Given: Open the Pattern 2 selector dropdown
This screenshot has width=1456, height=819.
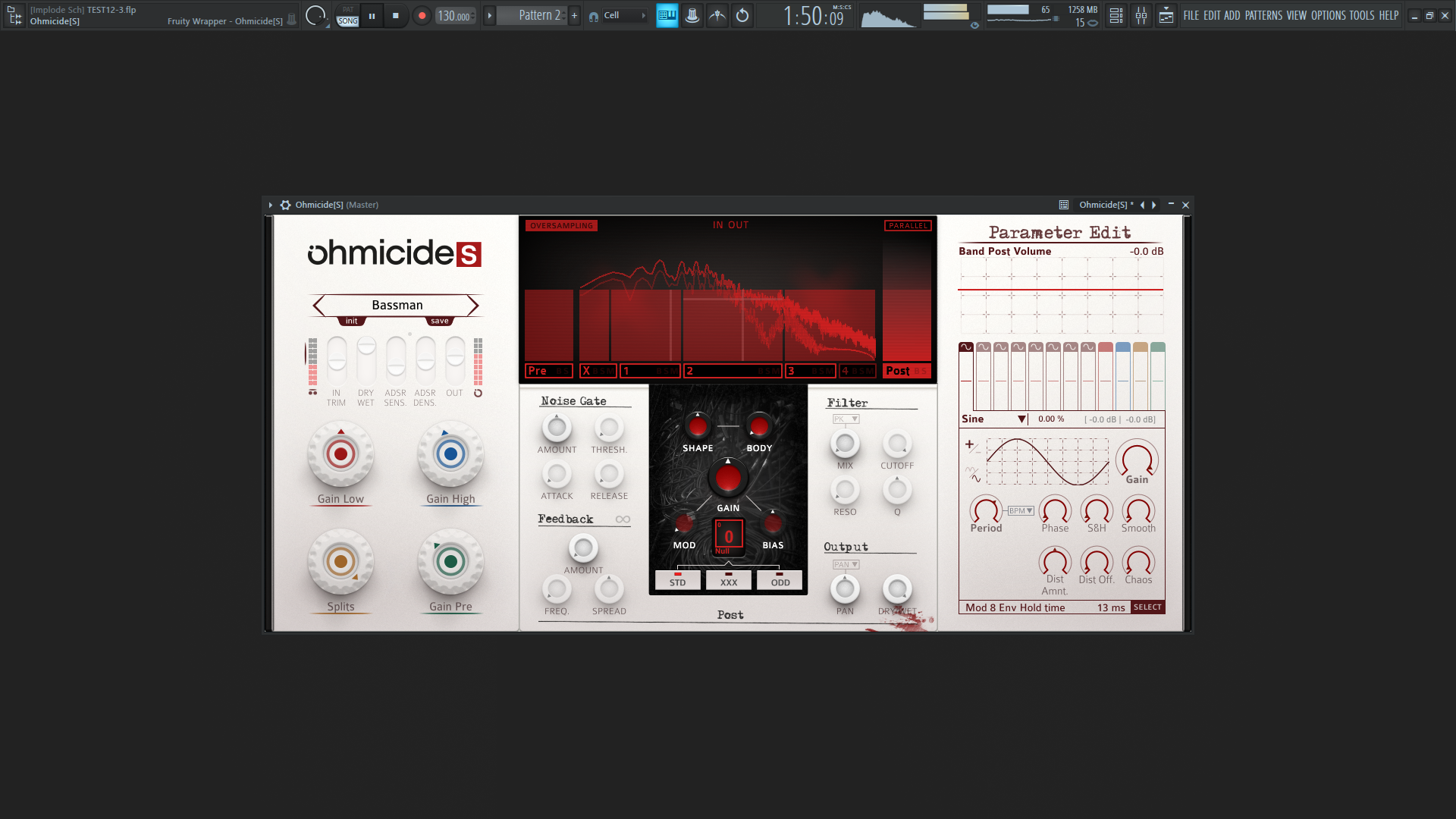Looking at the screenshot, I should [532, 15].
